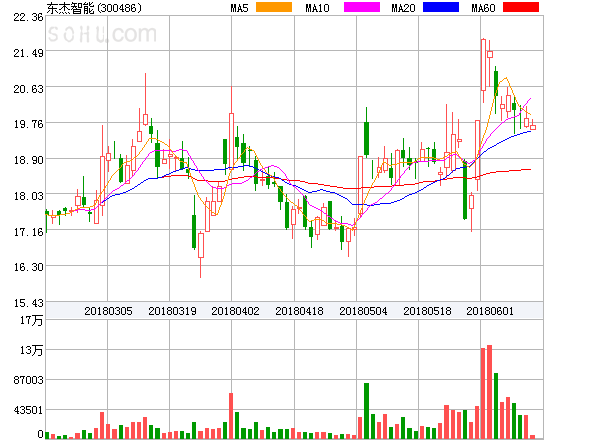
Task: Click the 13万 volume axis label
Action: tap(31, 350)
